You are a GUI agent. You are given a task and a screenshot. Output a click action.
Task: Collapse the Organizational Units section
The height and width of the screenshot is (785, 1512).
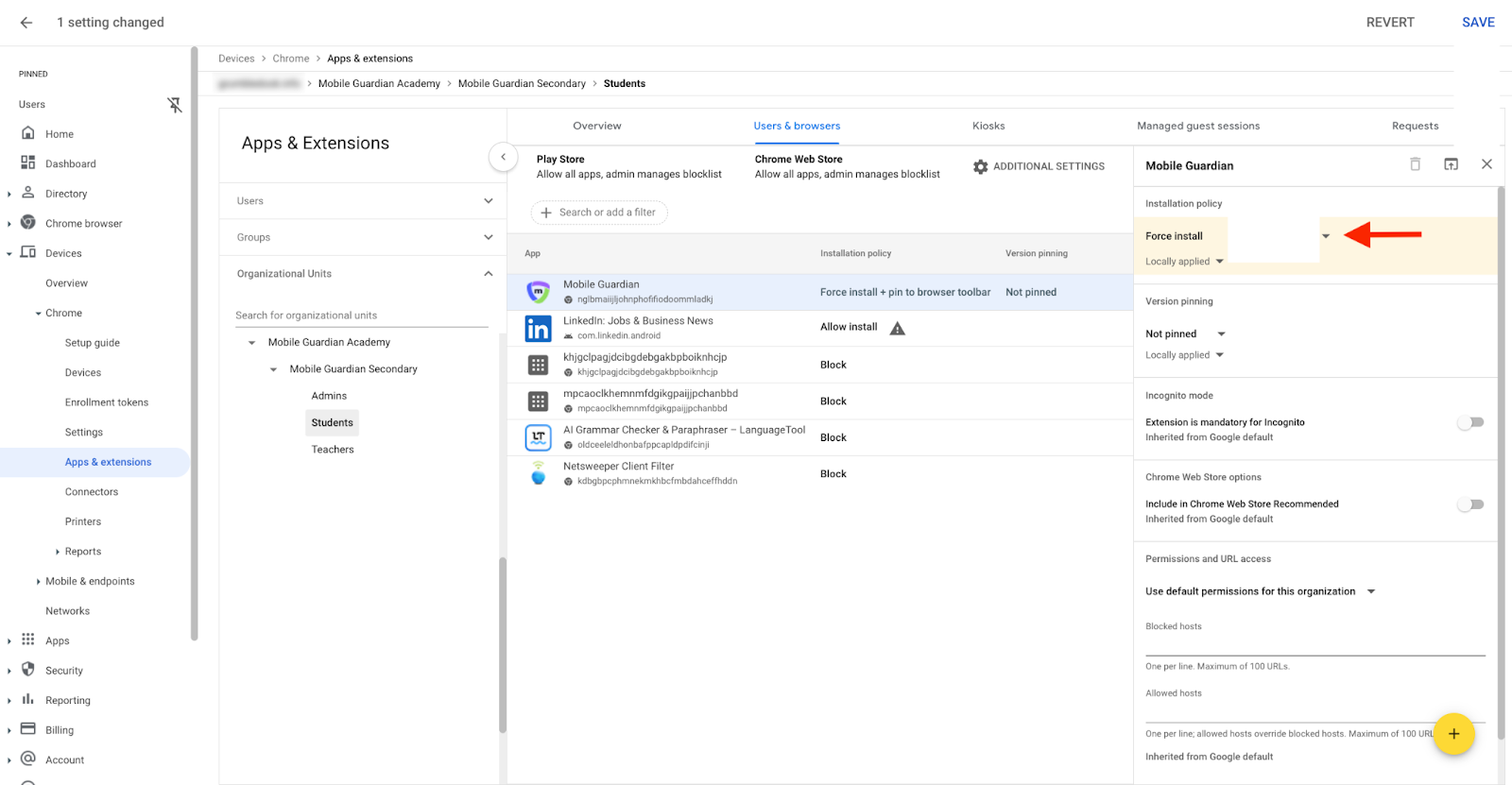tap(363, 274)
